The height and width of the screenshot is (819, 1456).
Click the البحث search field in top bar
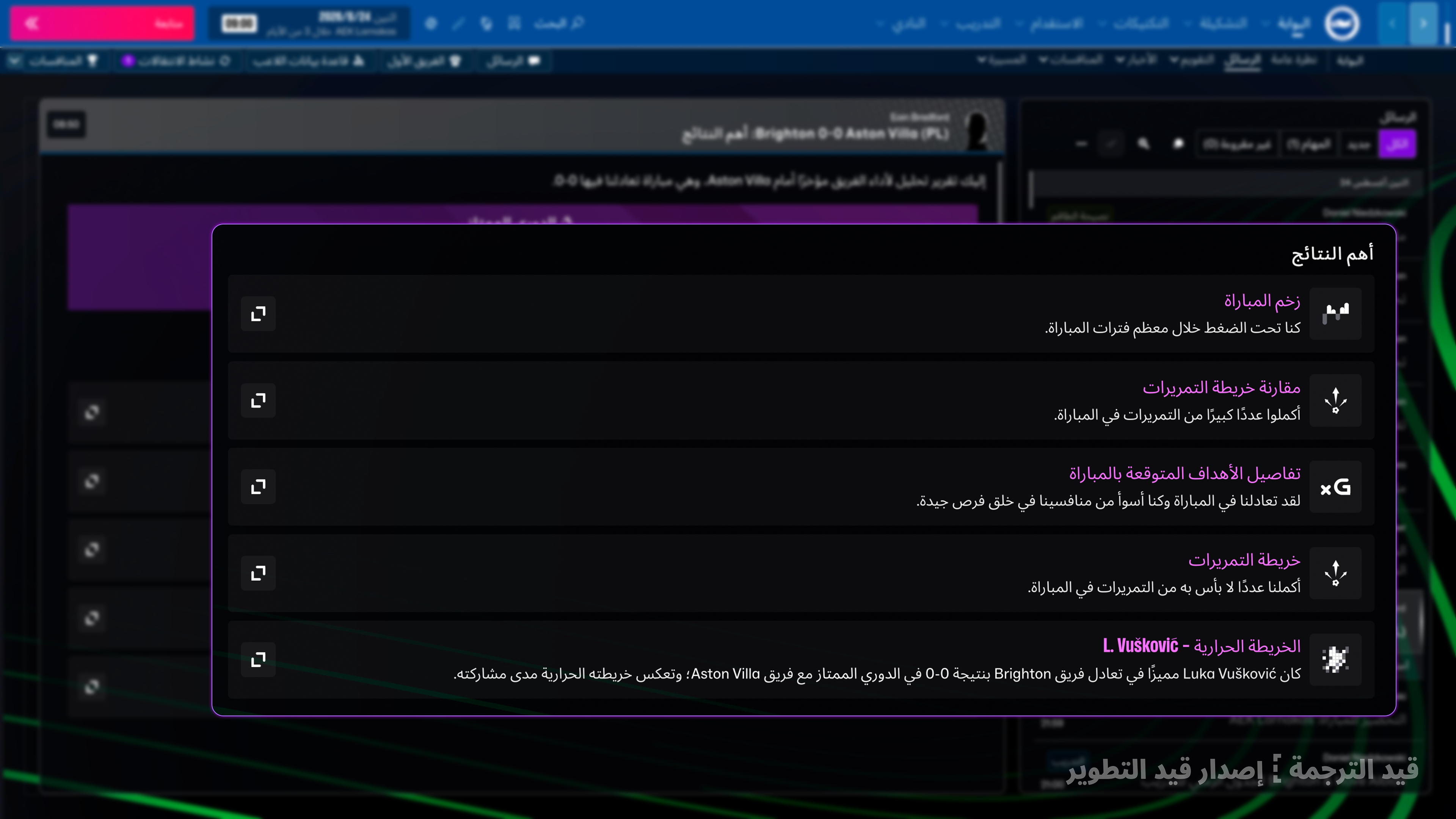[559, 23]
